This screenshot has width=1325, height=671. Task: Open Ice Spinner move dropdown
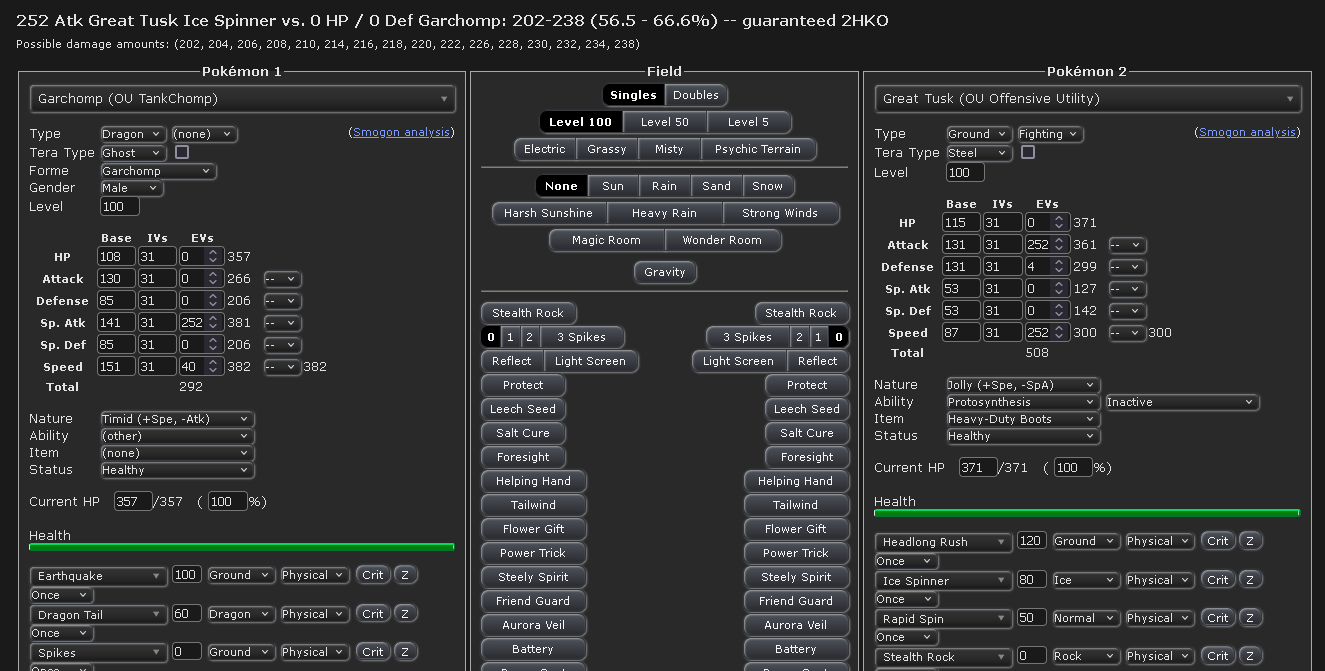tap(944, 581)
